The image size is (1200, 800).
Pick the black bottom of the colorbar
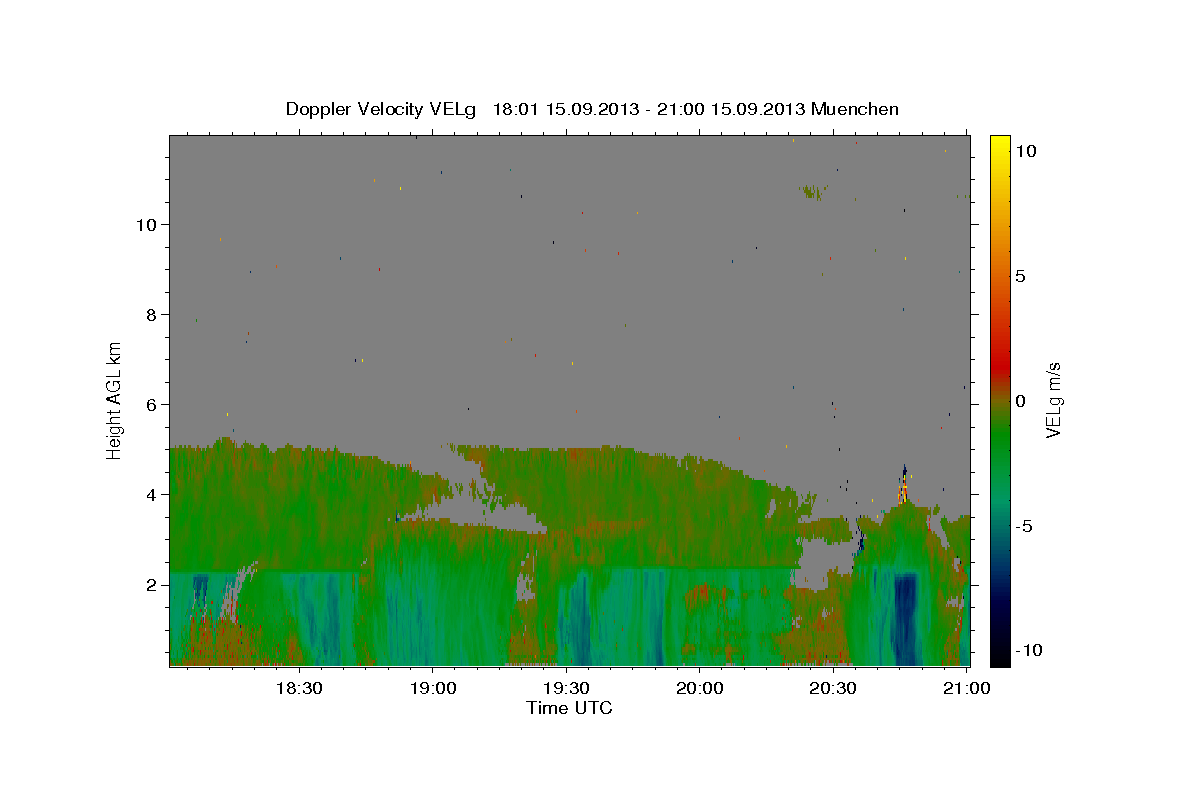(x=1000, y=655)
